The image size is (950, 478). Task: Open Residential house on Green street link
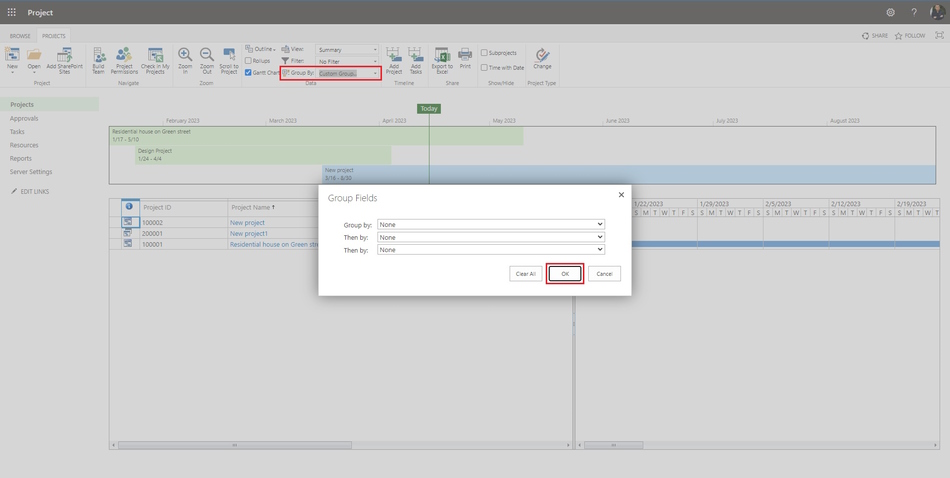[x=274, y=244]
